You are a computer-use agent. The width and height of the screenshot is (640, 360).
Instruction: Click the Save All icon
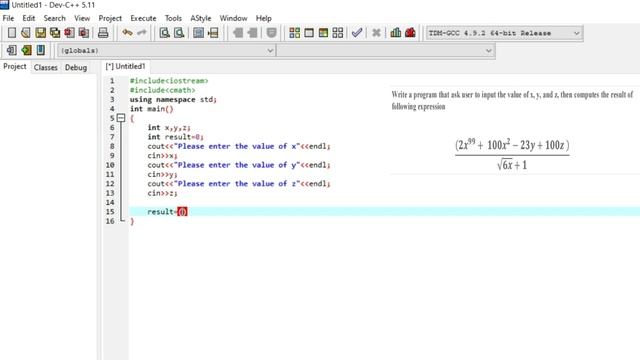coord(55,33)
